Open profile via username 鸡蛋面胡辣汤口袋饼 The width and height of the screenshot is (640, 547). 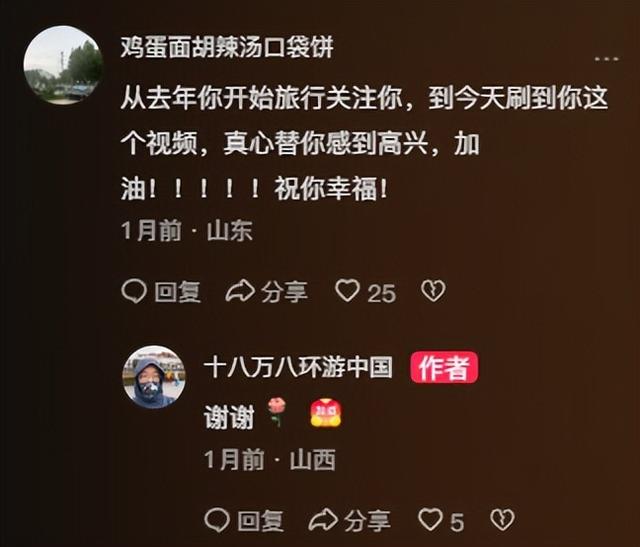click(x=227, y=47)
